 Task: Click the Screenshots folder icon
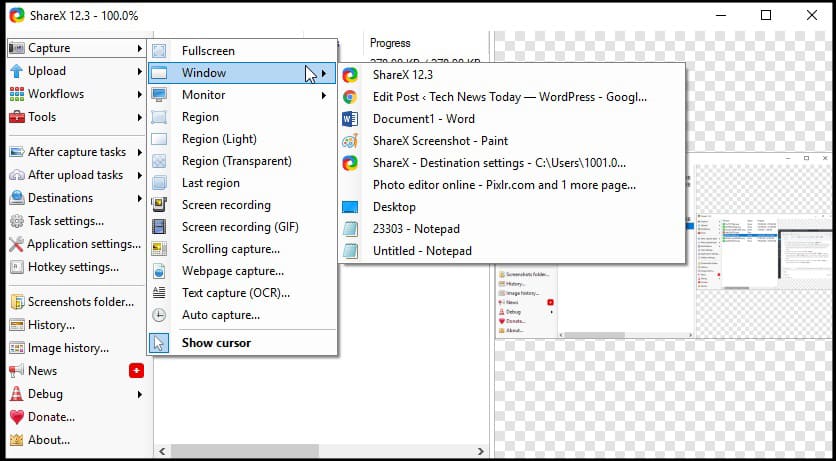pos(18,302)
